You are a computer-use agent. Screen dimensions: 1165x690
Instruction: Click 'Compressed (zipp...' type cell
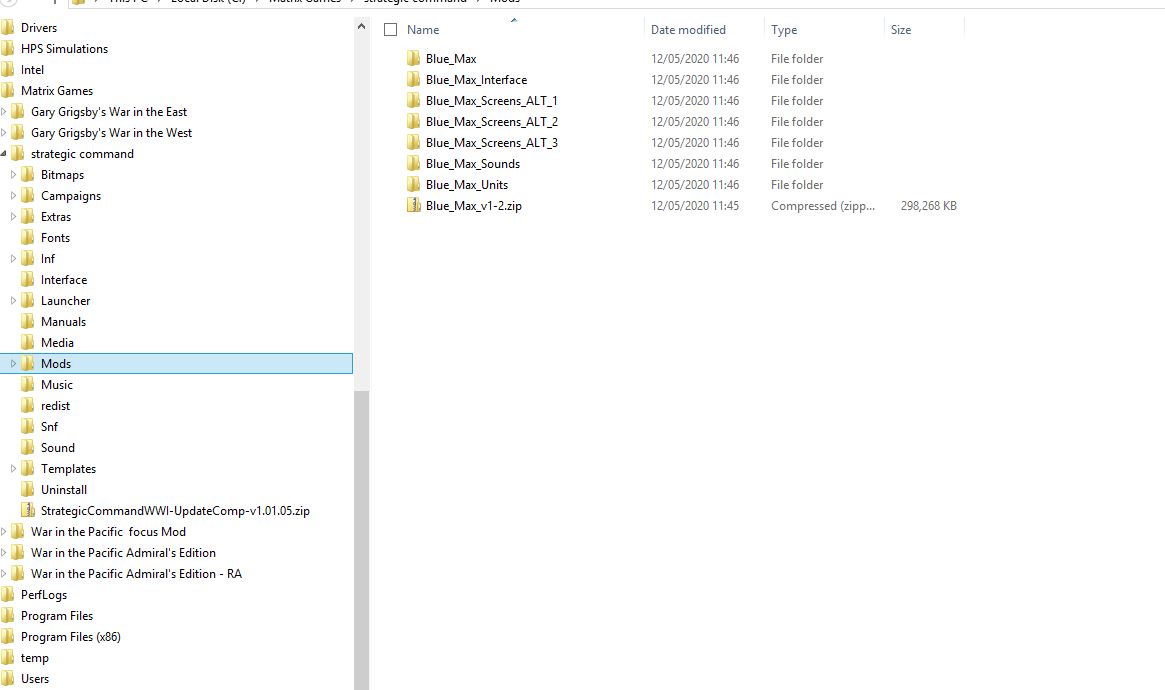pos(823,206)
